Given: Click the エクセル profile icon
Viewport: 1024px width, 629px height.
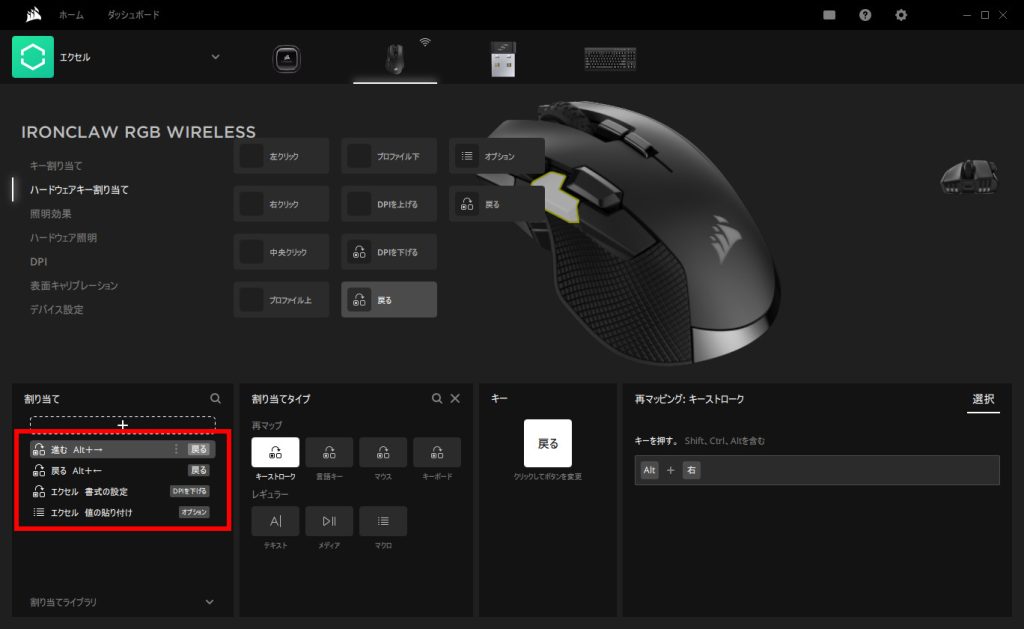Looking at the screenshot, I should coord(33,57).
